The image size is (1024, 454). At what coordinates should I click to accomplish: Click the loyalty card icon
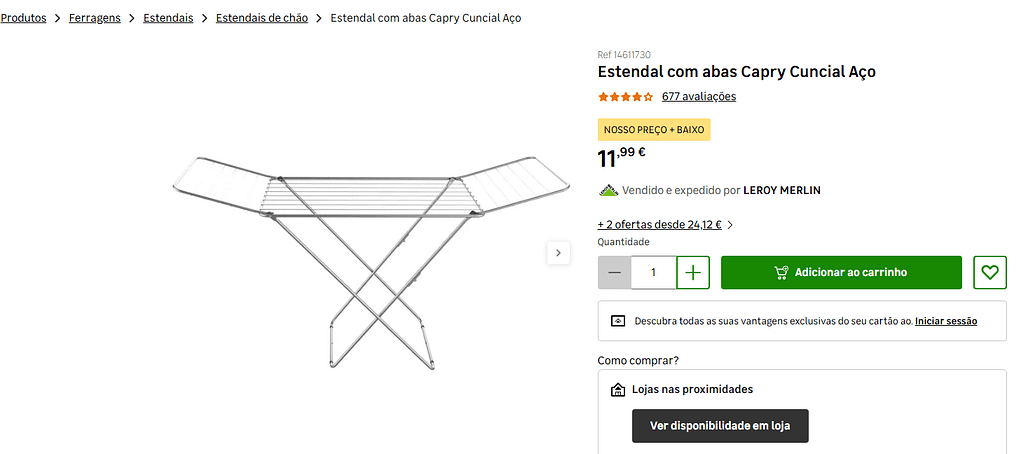pos(618,321)
